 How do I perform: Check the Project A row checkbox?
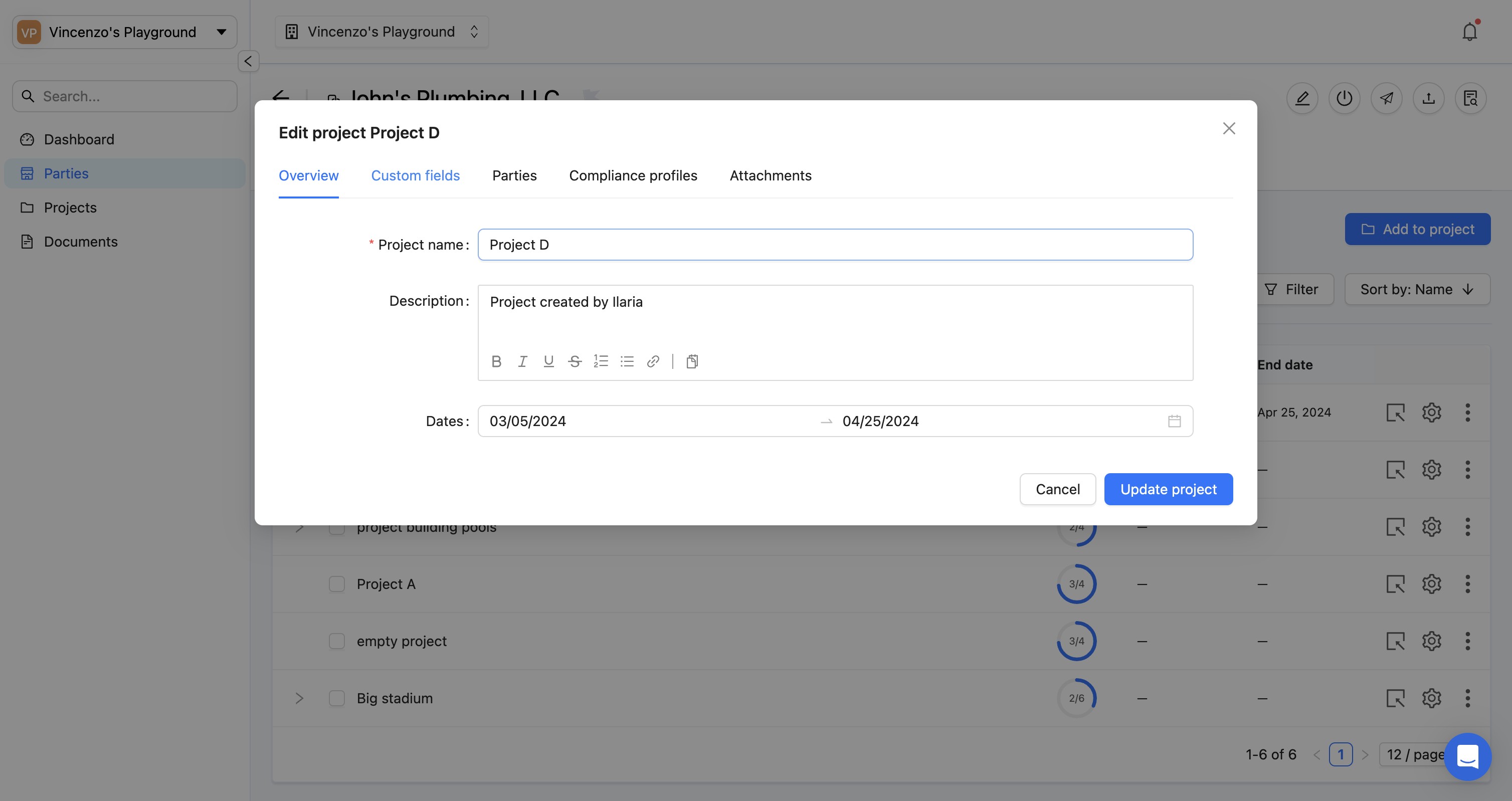click(x=337, y=584)
